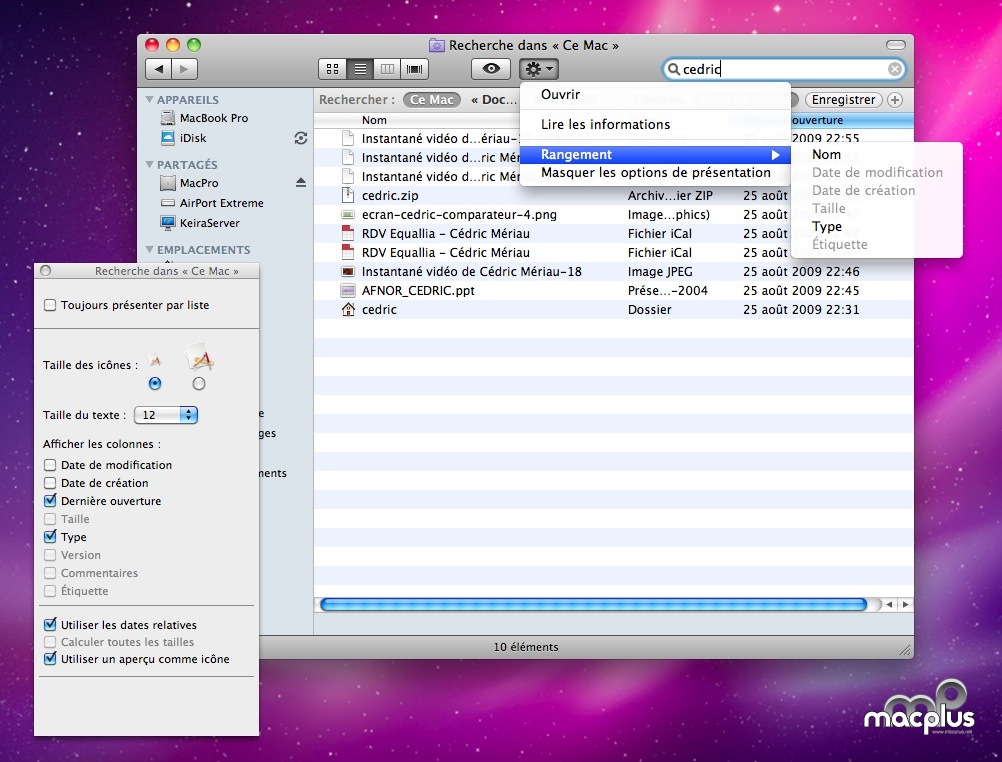This screenshot has width=1002, height=762.
Task: Toggle Toujours présenter par liste checkbox
Action: [x=50, y=305]
